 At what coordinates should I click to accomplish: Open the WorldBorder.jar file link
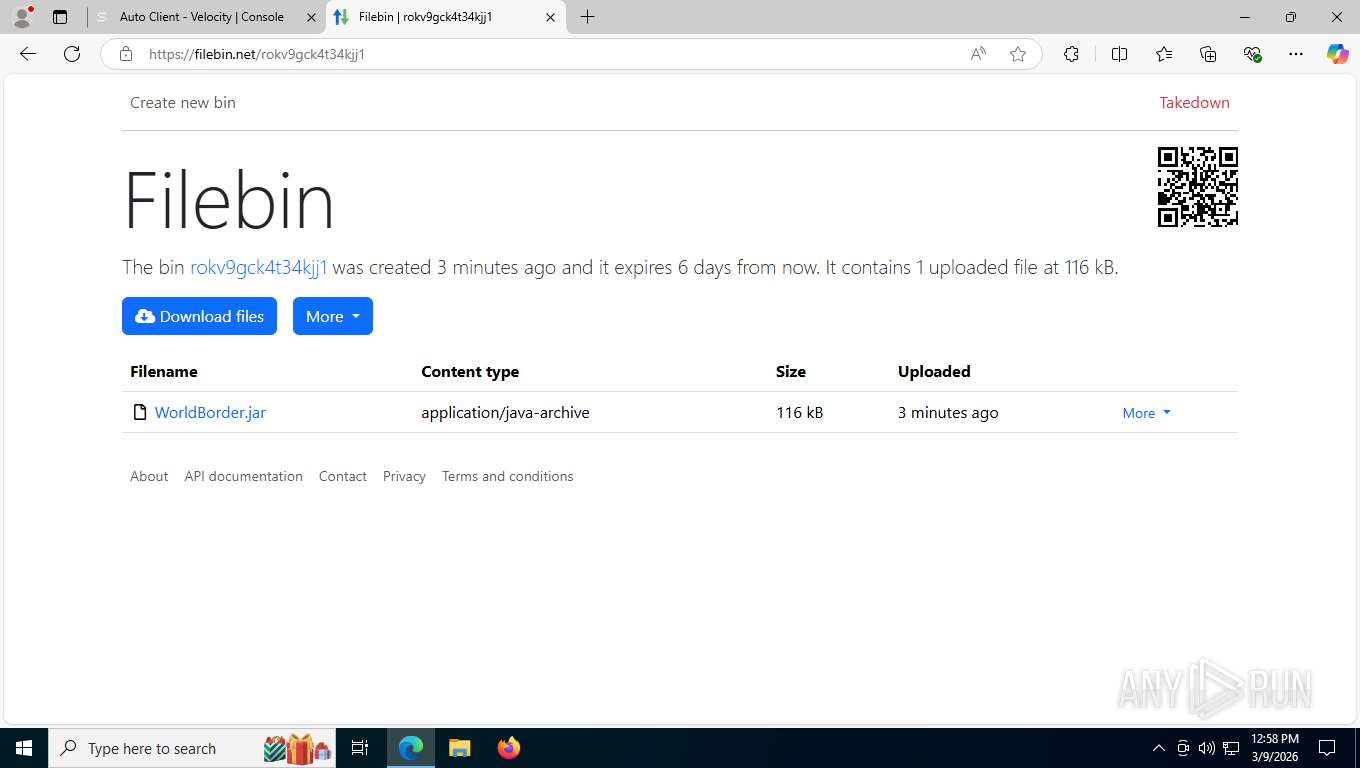210,412
